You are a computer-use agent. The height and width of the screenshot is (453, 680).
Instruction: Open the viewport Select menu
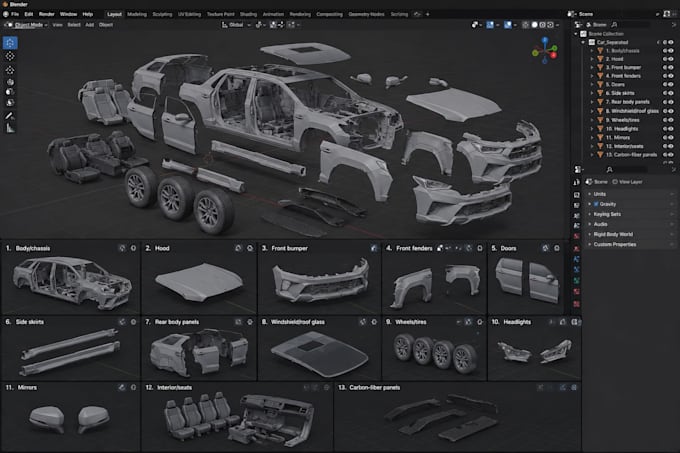[74, 25]
